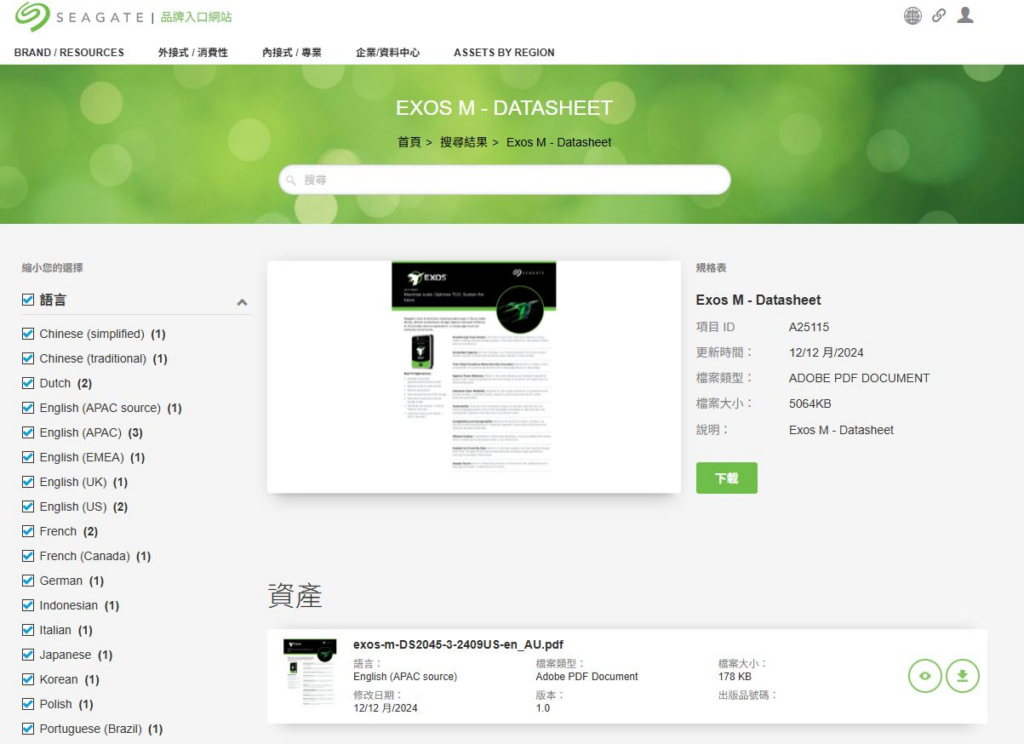Uncheck English (US) filter checkbox
Image resolution: width=1024 pixels, height=744 pixels.
pyautogui.click(x=28, y=506)
